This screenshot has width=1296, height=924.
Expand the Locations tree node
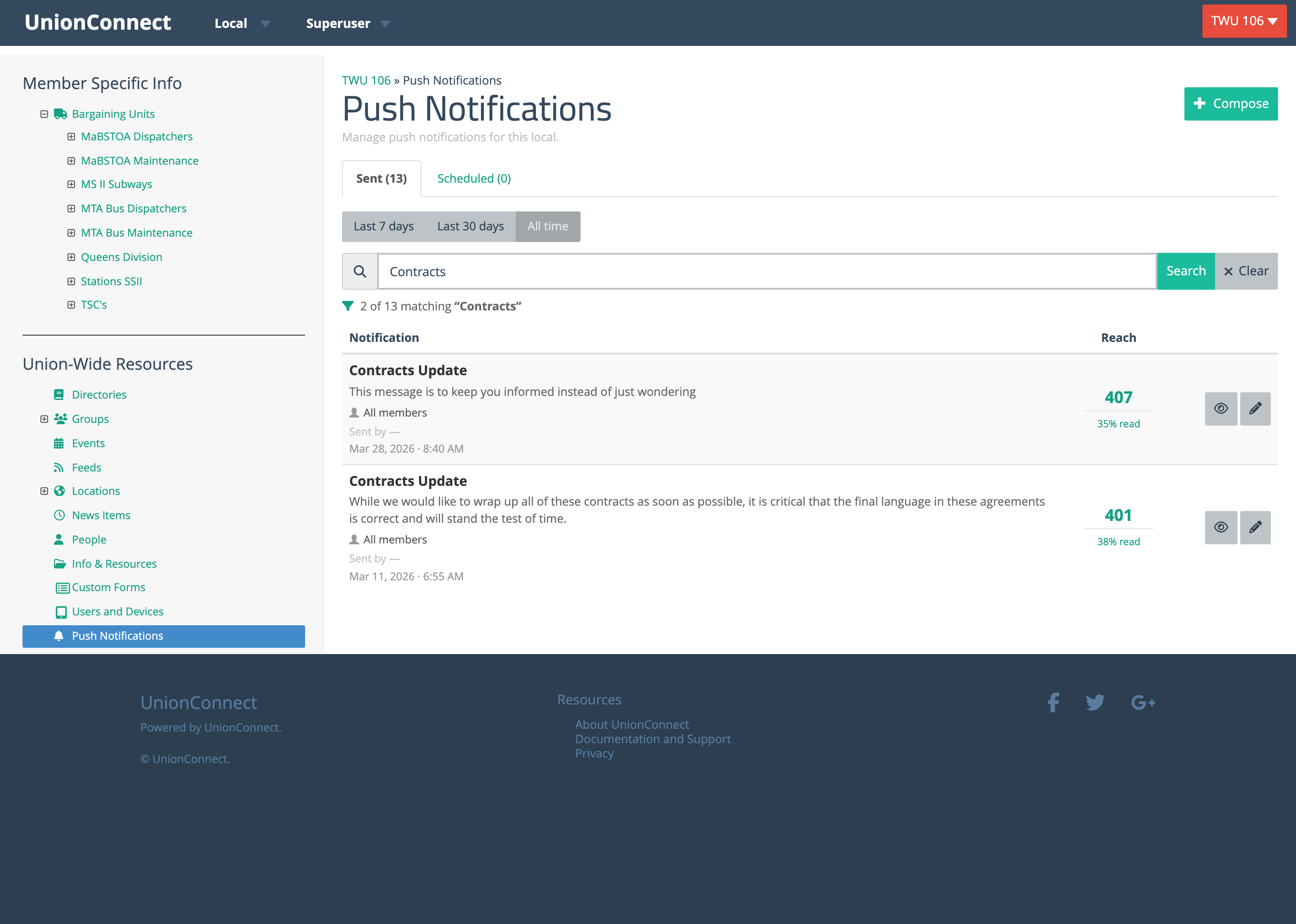click(x=44, y=490)
